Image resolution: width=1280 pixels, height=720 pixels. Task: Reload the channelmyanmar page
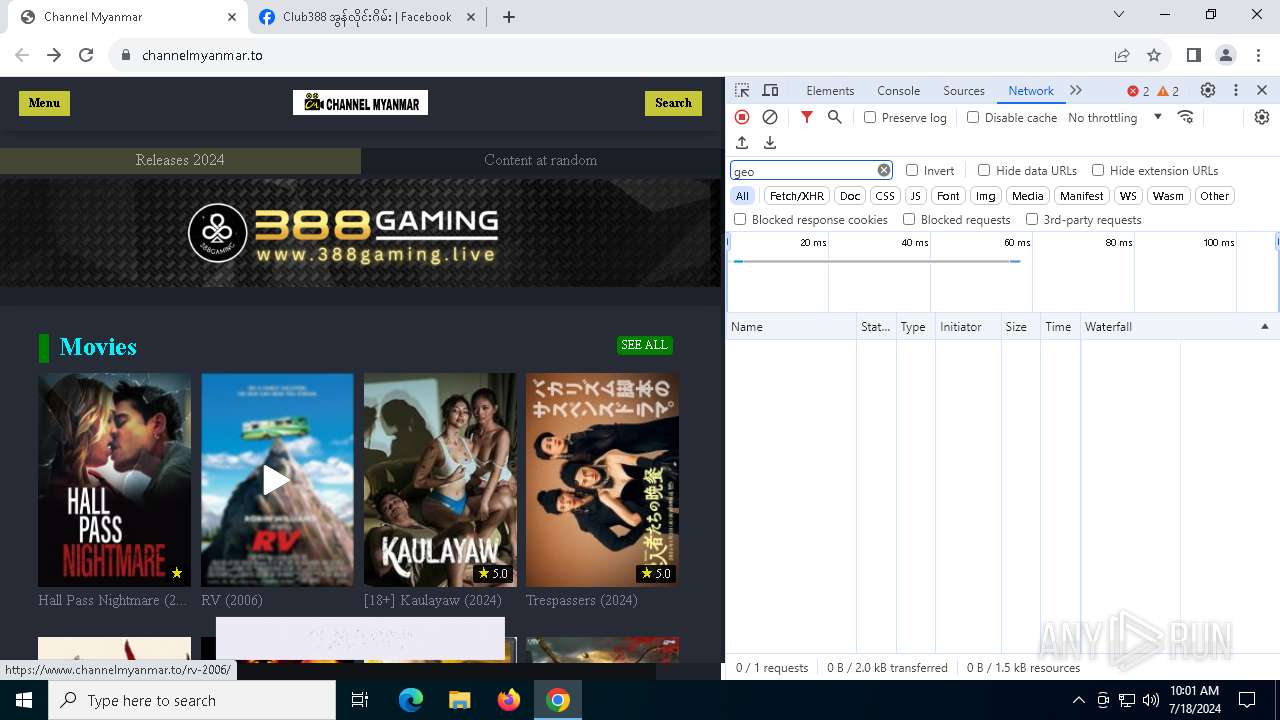tap(86, 55)
